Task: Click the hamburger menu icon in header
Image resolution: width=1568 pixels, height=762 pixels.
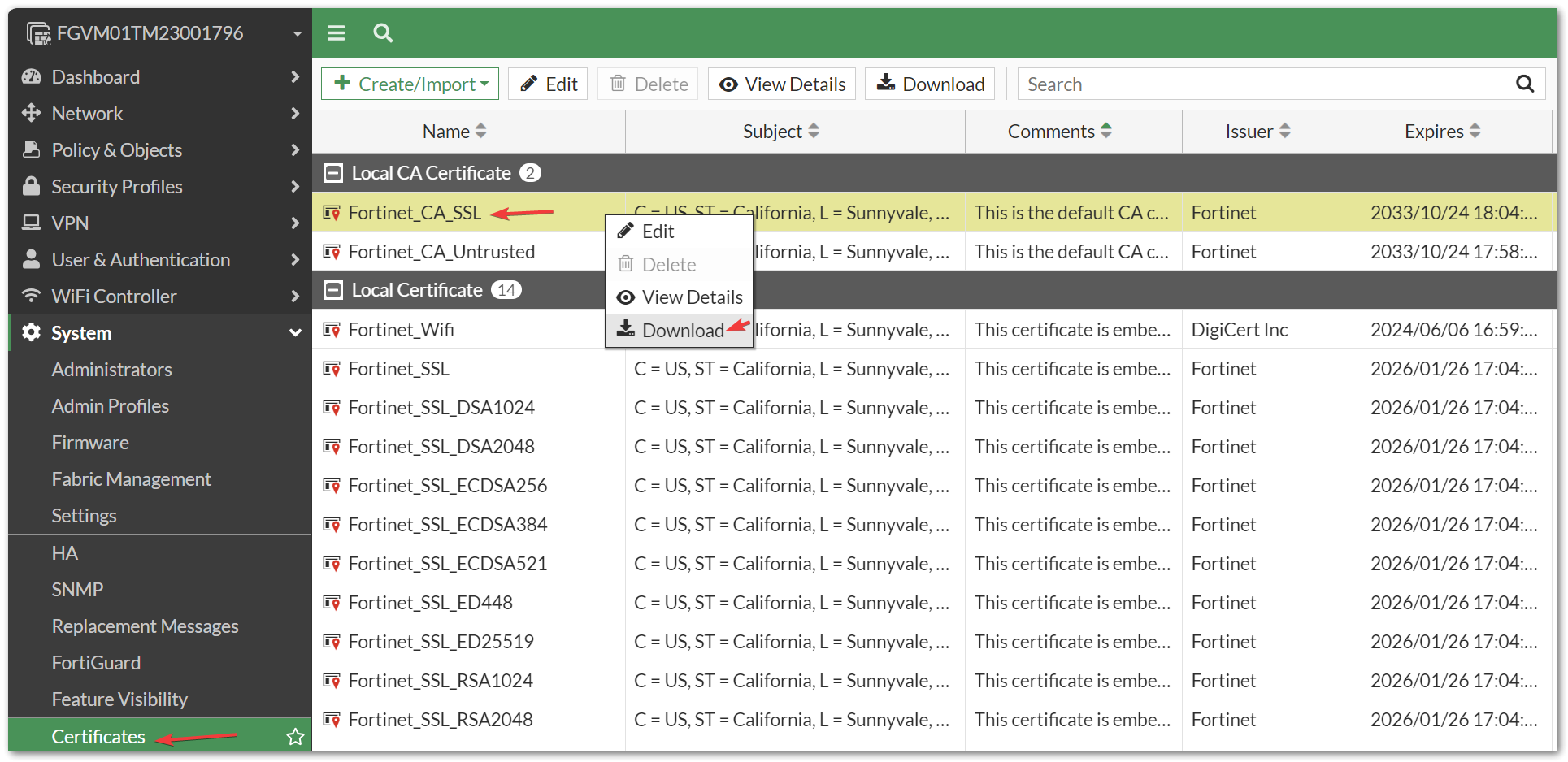Action: pyautogui.click(x=336, y=33)
